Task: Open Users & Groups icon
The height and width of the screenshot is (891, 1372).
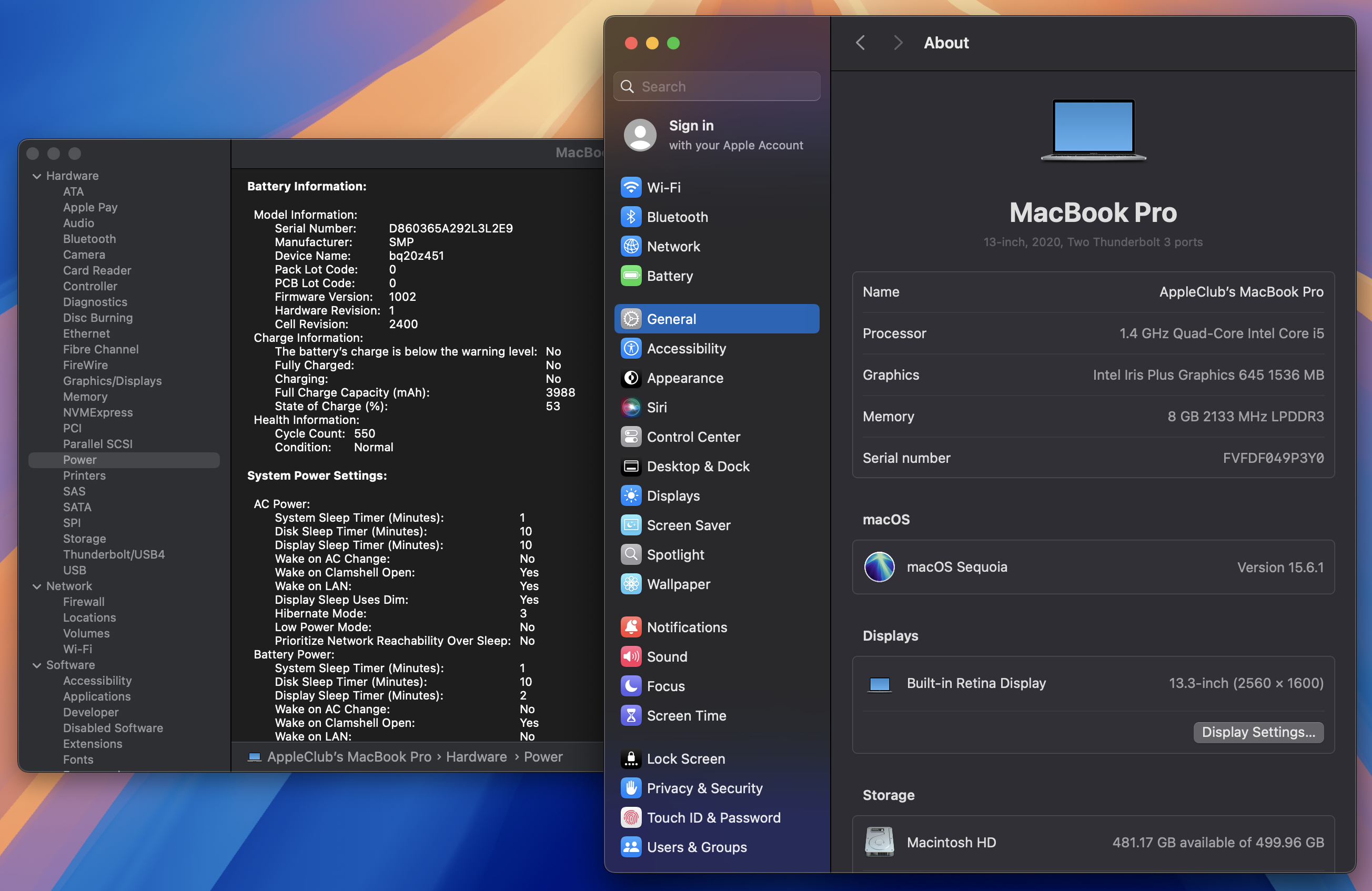Action: (631, 846)
